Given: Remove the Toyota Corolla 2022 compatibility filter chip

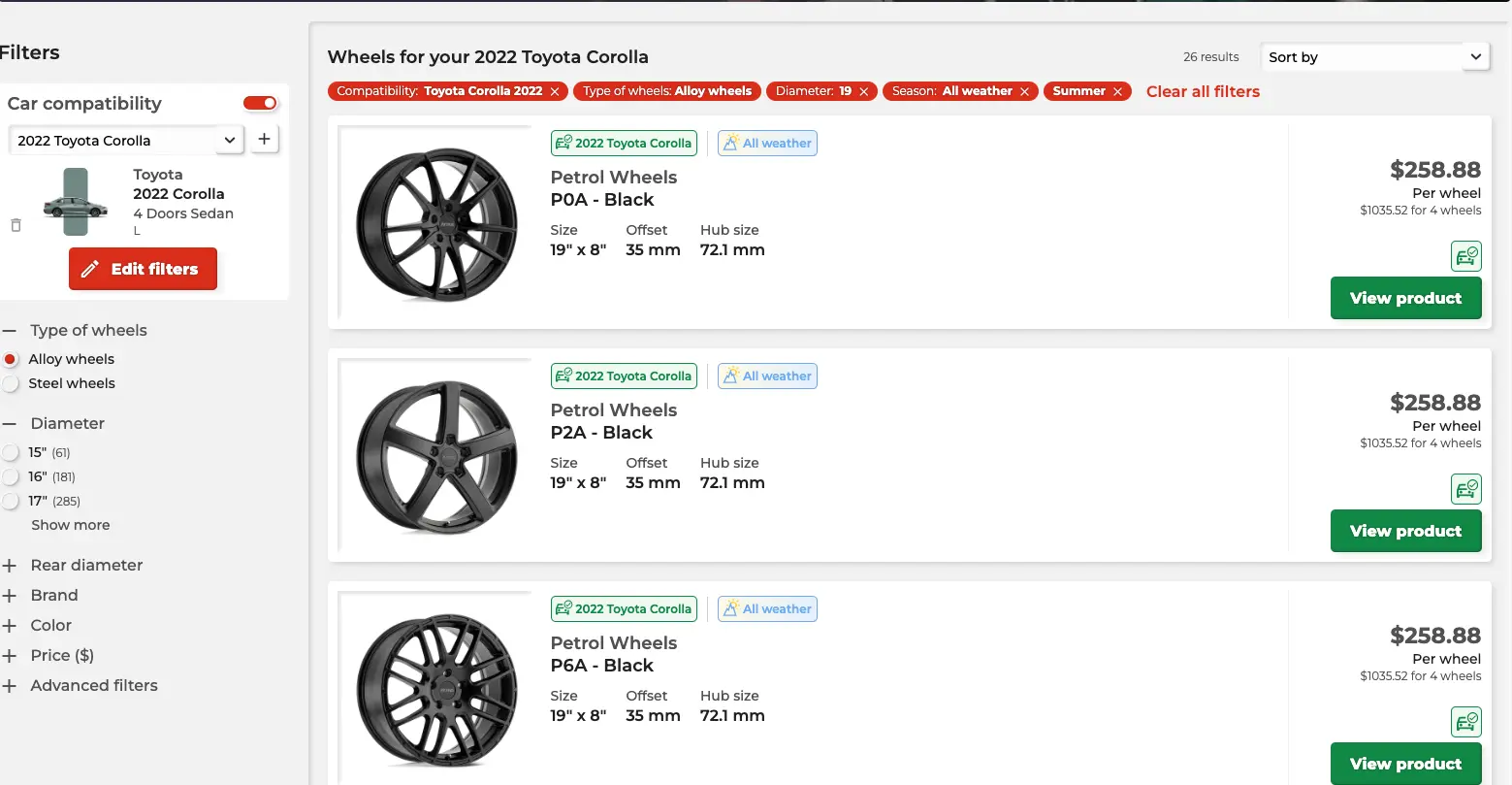Looking at the screenshot, I should pyautogui.click(x=555, y=91).
